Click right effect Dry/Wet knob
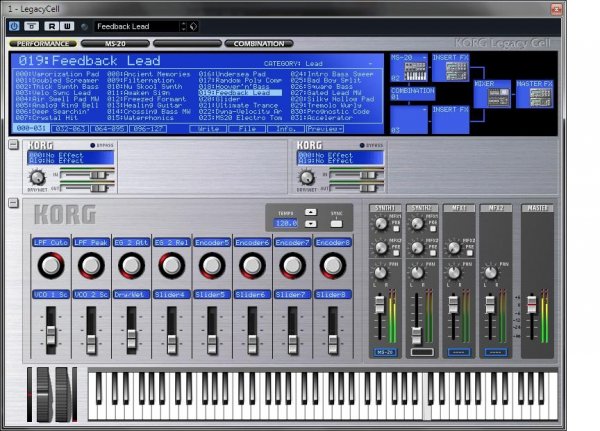Screen dimensions: 600x431 pos(307,178)
